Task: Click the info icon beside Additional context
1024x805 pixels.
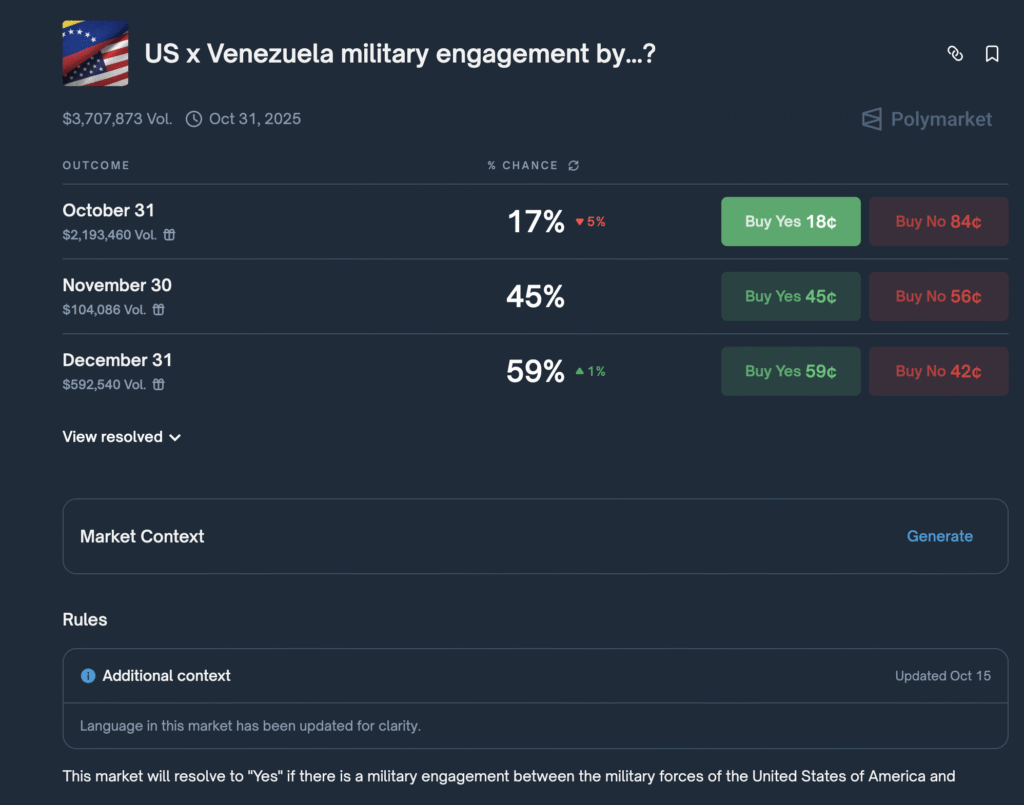Action: click(88, 676)
